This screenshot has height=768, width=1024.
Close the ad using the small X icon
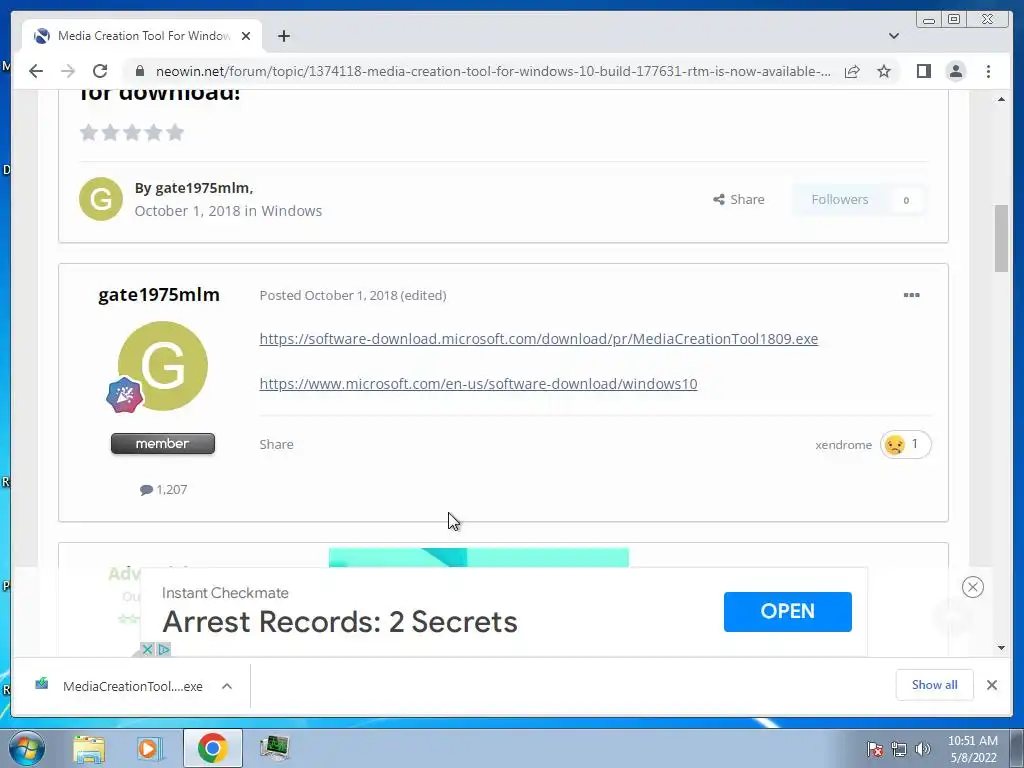click(x=148, y=649)
